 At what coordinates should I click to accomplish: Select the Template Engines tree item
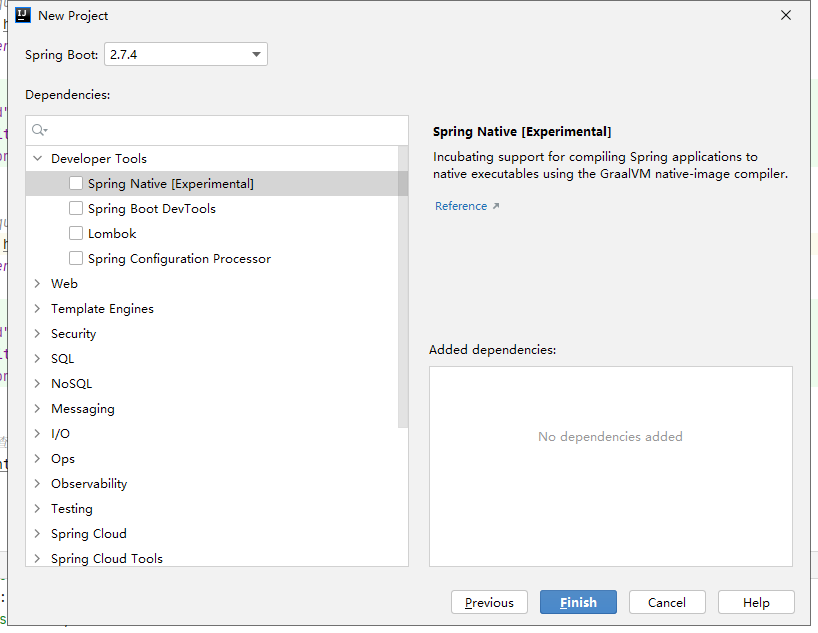pos(102,309)
